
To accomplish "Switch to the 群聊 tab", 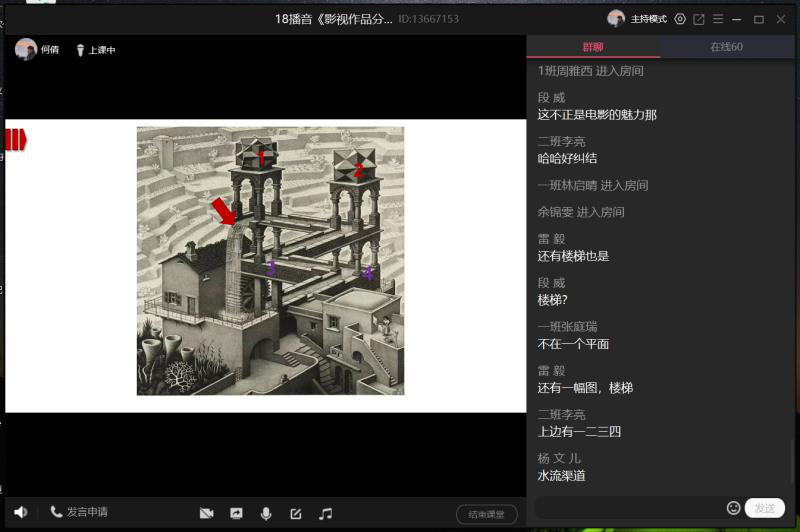I will pyautogui.click(x=593, y=47).
